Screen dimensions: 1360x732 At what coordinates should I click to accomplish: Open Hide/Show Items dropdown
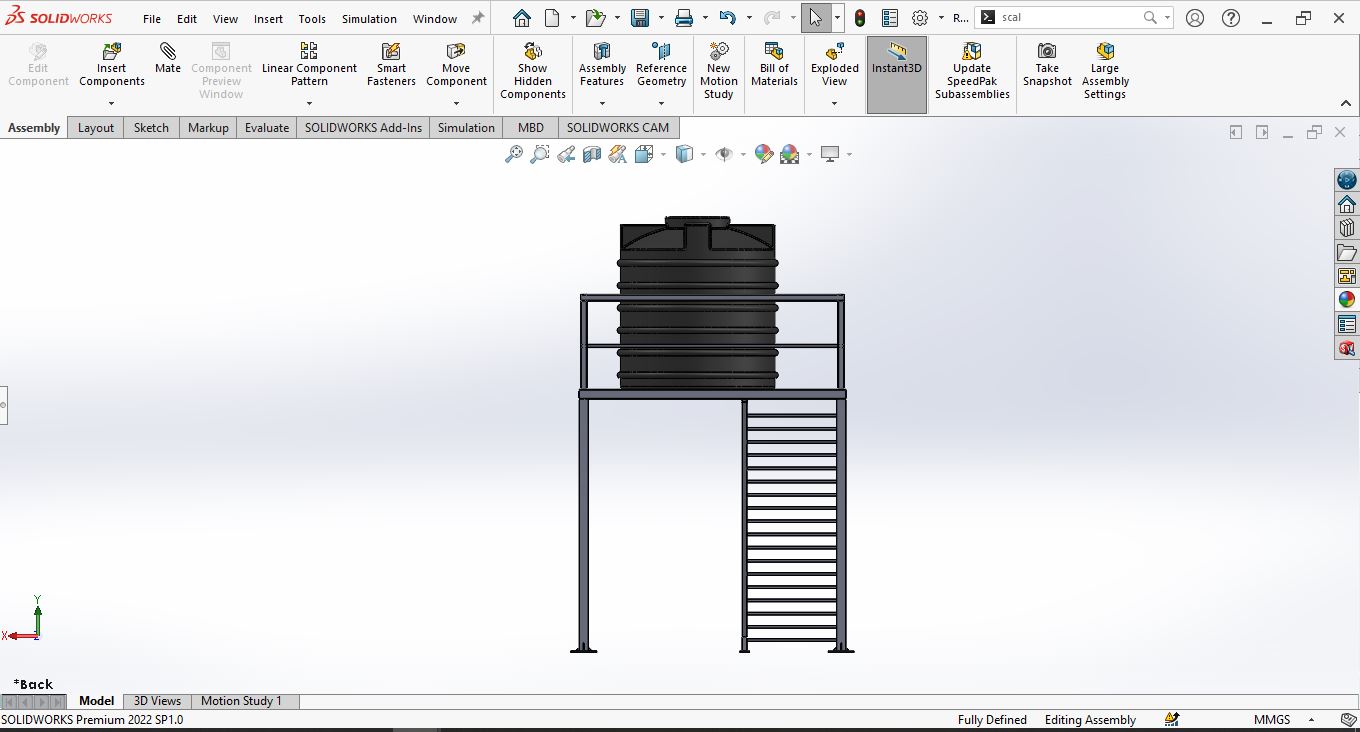pyautogui.click(x=743, y=154)
